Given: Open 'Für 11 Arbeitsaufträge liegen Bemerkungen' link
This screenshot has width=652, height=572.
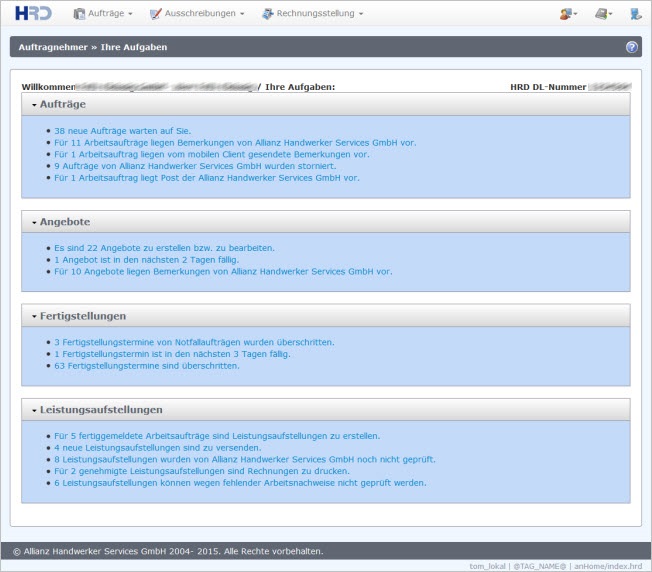Looking at the screenshot, I should (235, 143).
